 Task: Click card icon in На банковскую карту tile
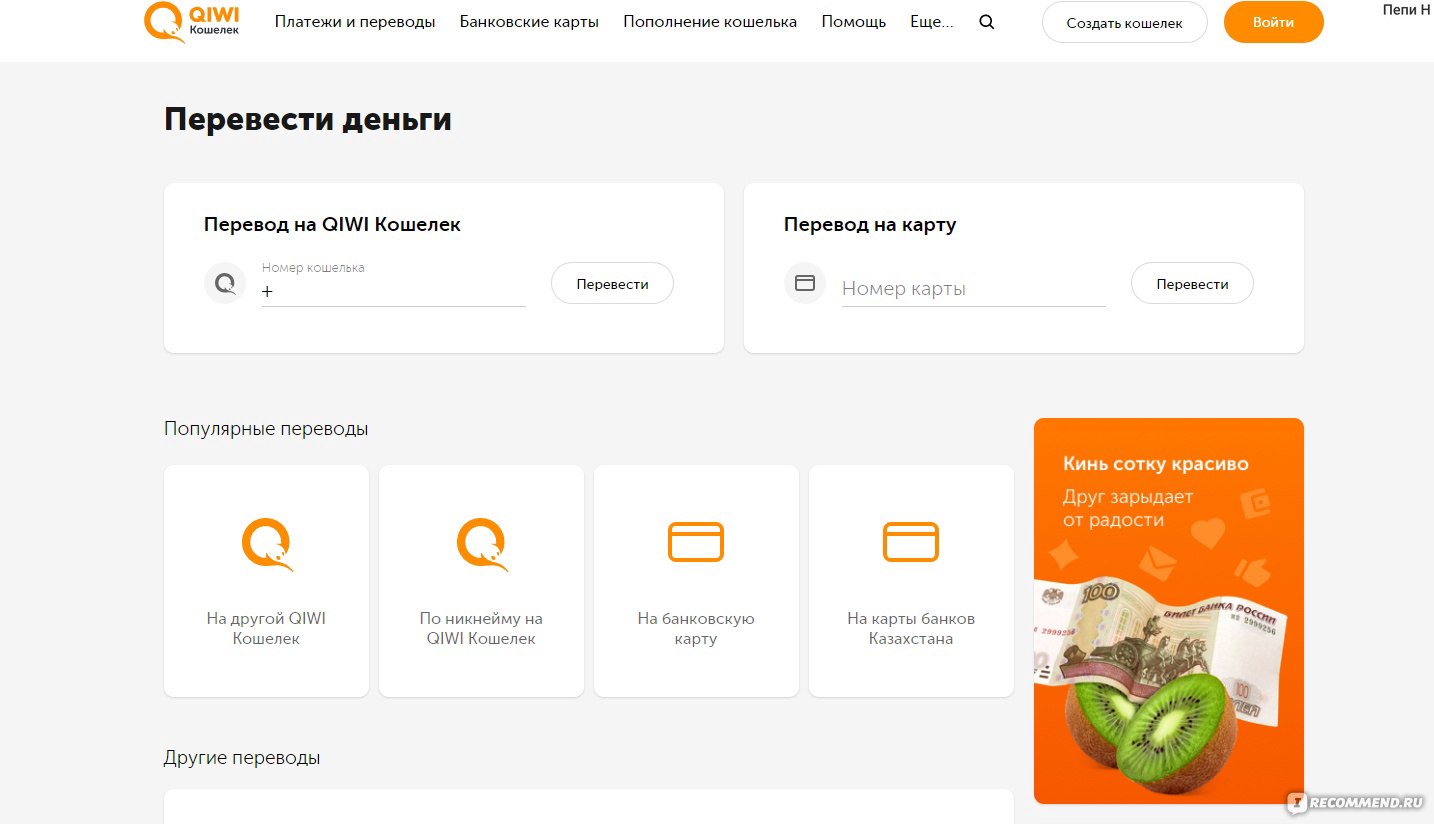696,542
